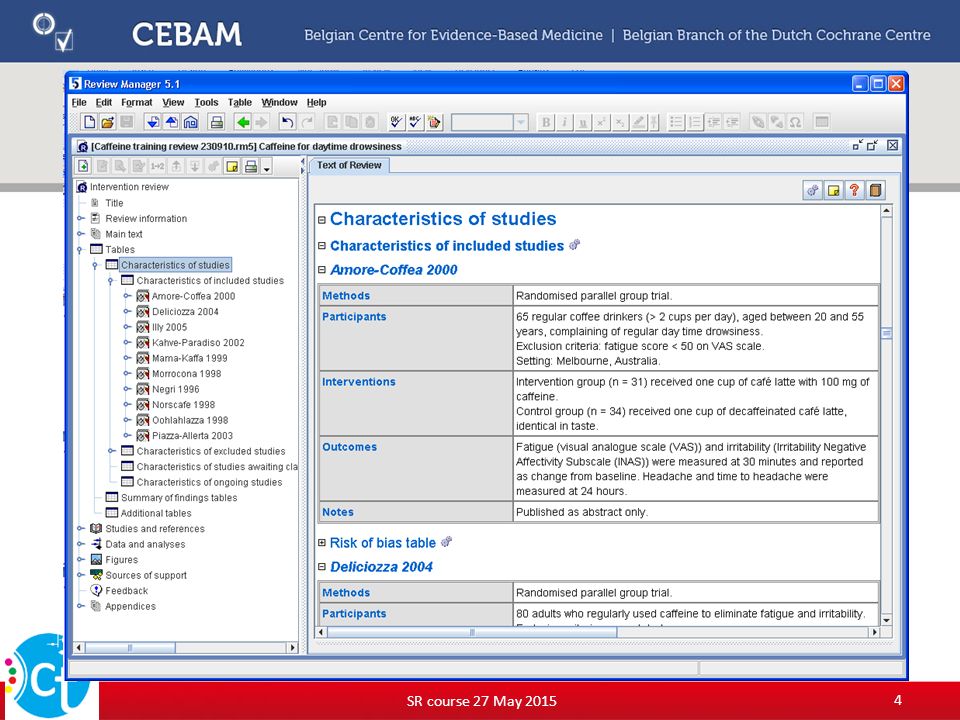Click the yellow note icon in outline toolbar
The width and height of the screenshot is (960, 720).
pos(231,166)
